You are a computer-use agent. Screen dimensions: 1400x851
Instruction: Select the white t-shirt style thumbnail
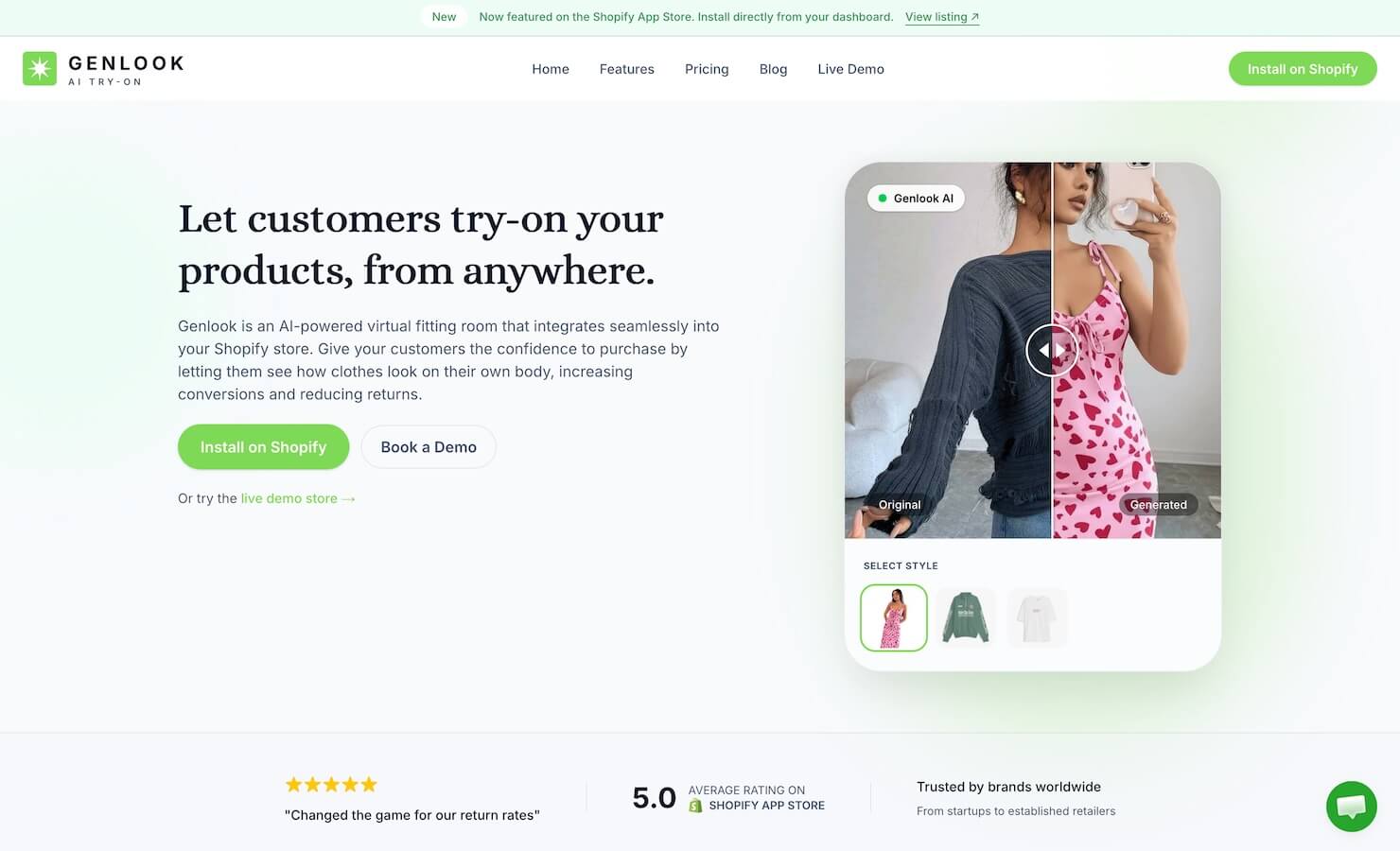point(1037,617)
